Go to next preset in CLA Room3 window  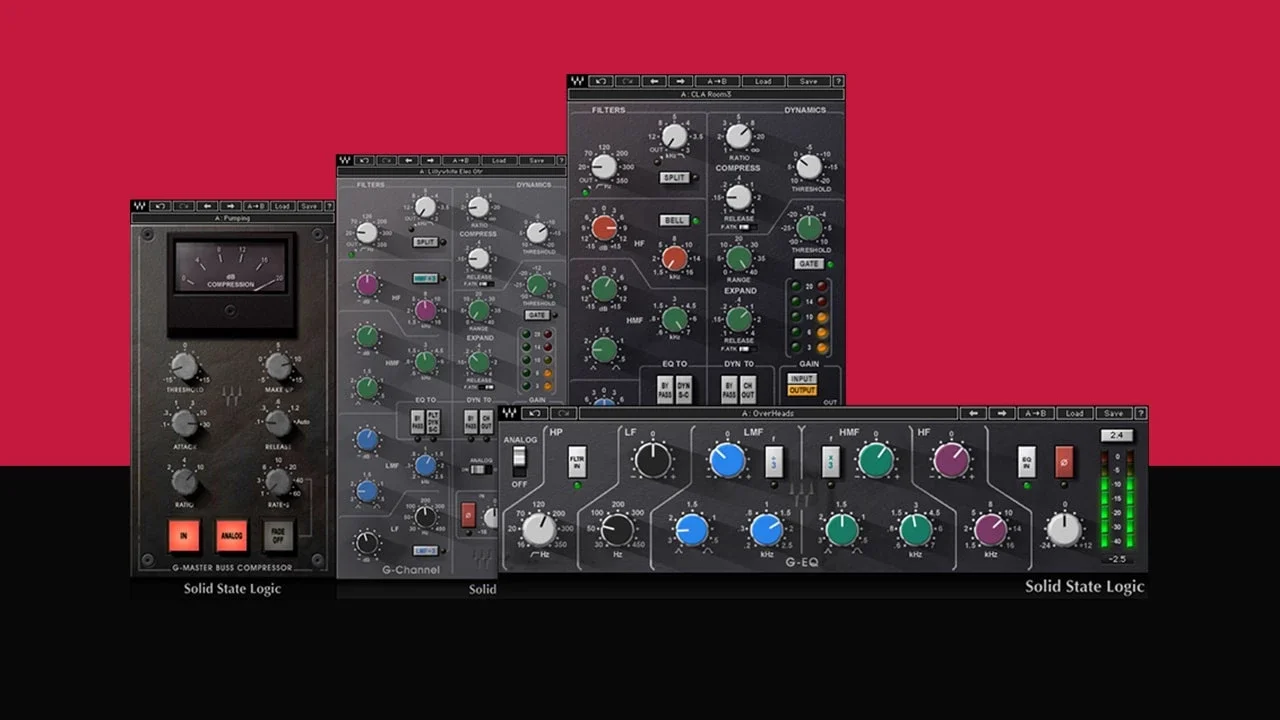click(x=681, y=81)
